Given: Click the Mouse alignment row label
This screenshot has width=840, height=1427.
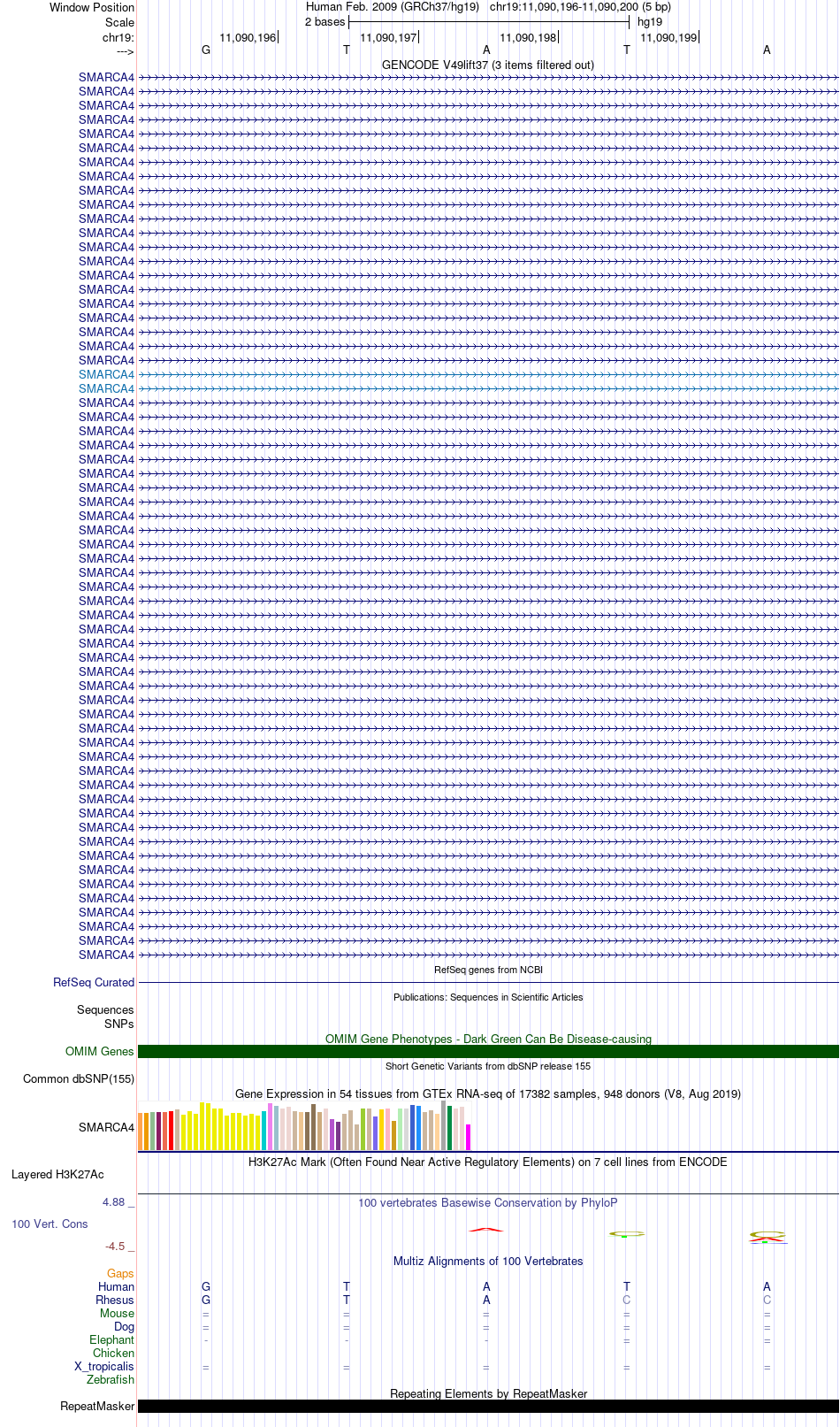Looking at the screenshot, I should click(117, 1313).
